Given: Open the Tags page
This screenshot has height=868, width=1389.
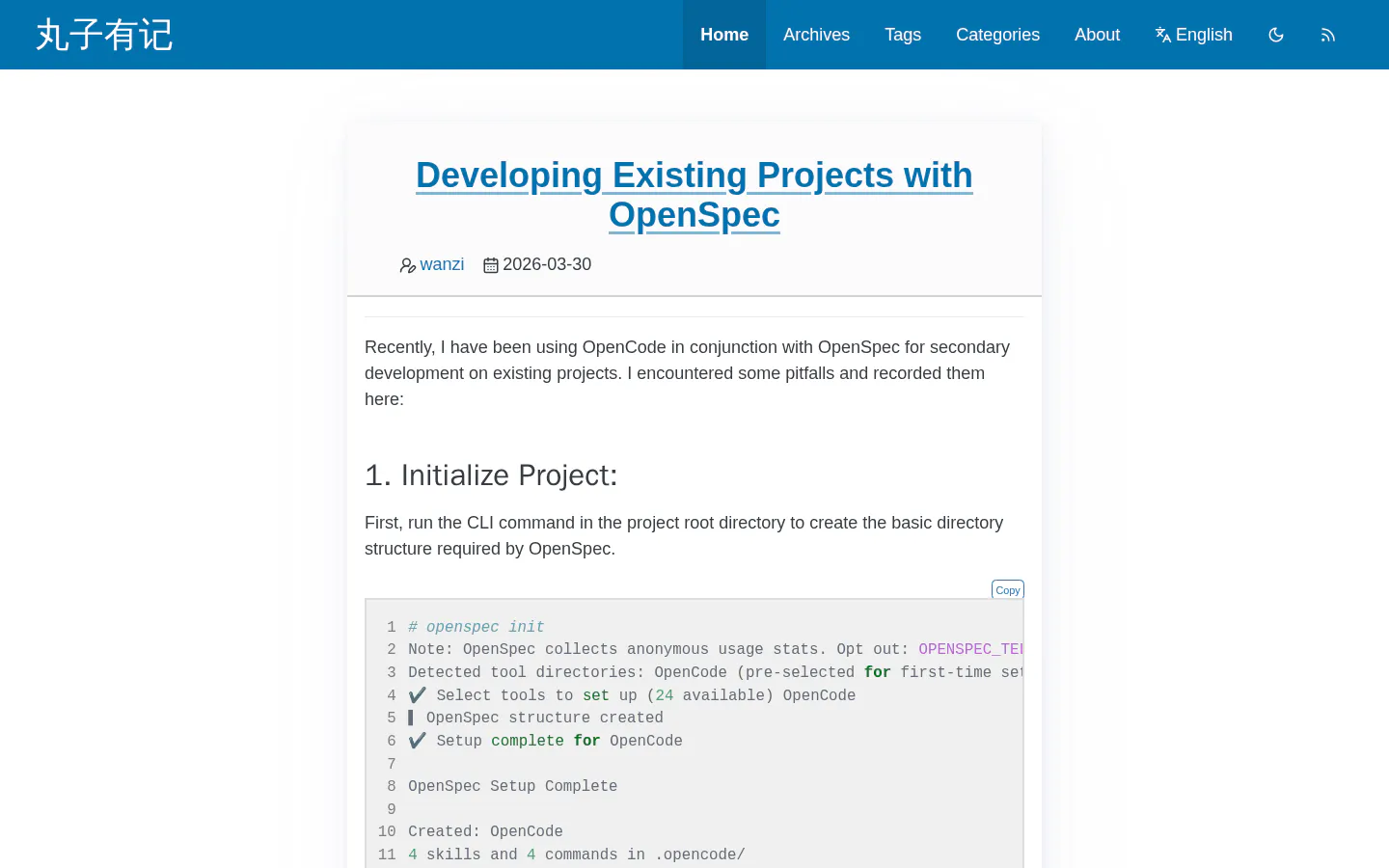Looking at the screenshot, I should point(903,35).
